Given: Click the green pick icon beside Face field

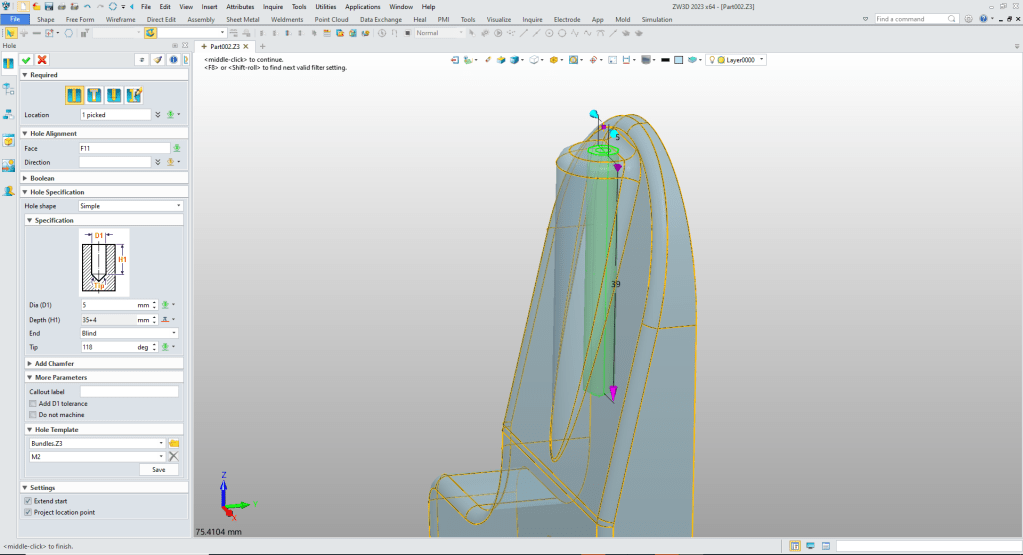Looking at the screenshot, I should click(176, 148).
